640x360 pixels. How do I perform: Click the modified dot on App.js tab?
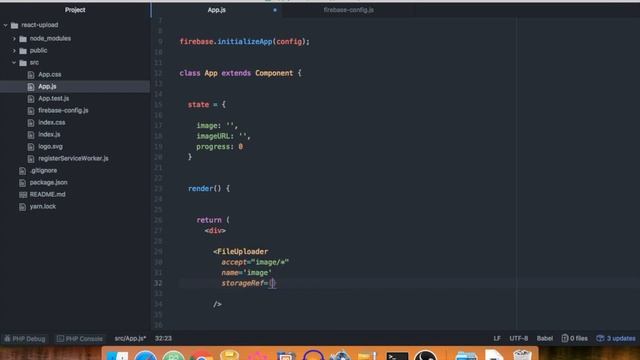275,10
